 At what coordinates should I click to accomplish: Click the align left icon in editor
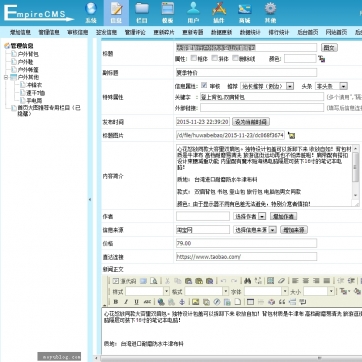(295, 281)
